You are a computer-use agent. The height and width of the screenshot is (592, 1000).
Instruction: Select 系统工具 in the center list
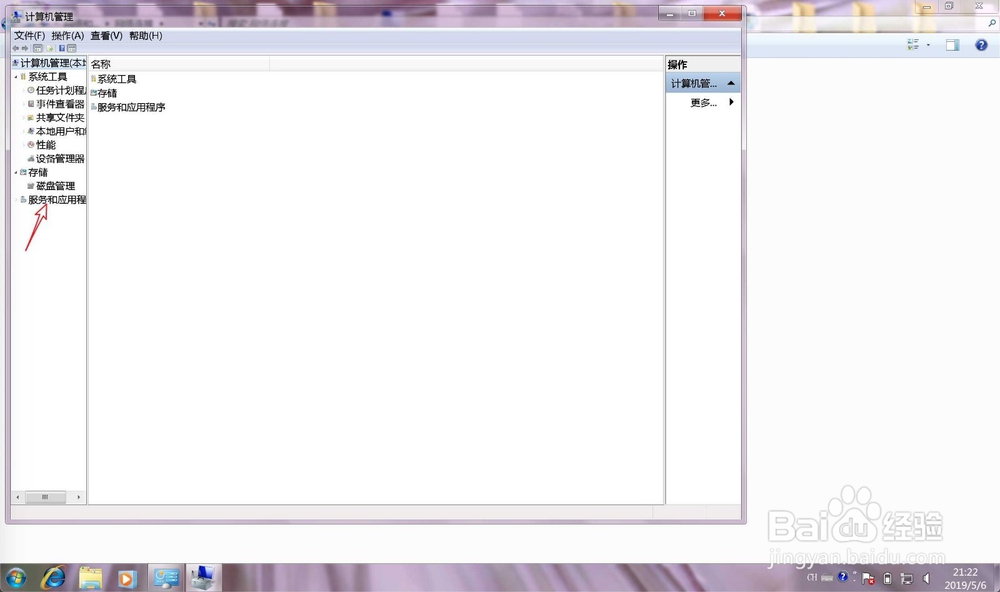[x=113, y=79]
